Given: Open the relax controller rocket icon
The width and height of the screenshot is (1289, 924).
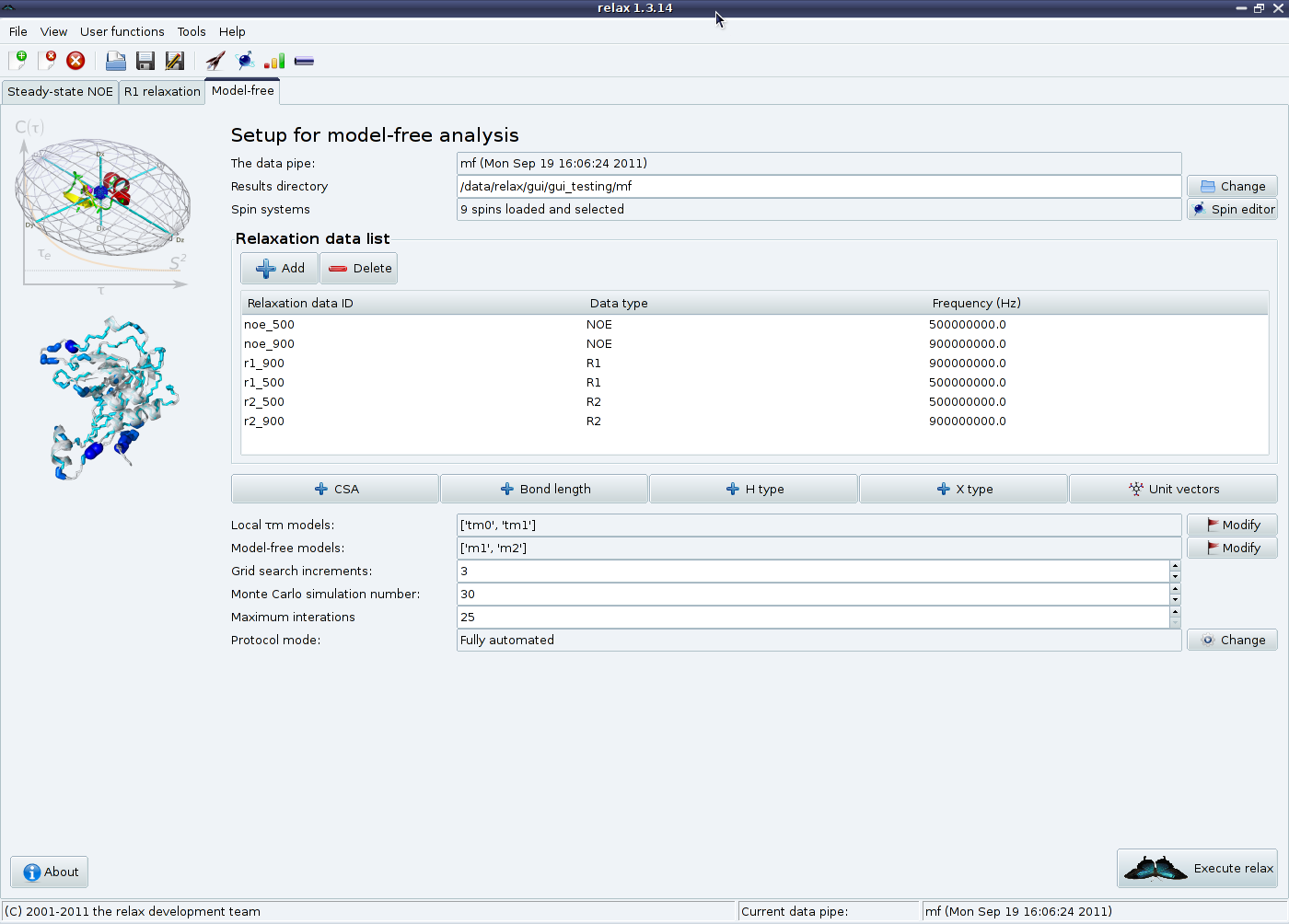Looking at the screenshot, I should coord(215,61).
